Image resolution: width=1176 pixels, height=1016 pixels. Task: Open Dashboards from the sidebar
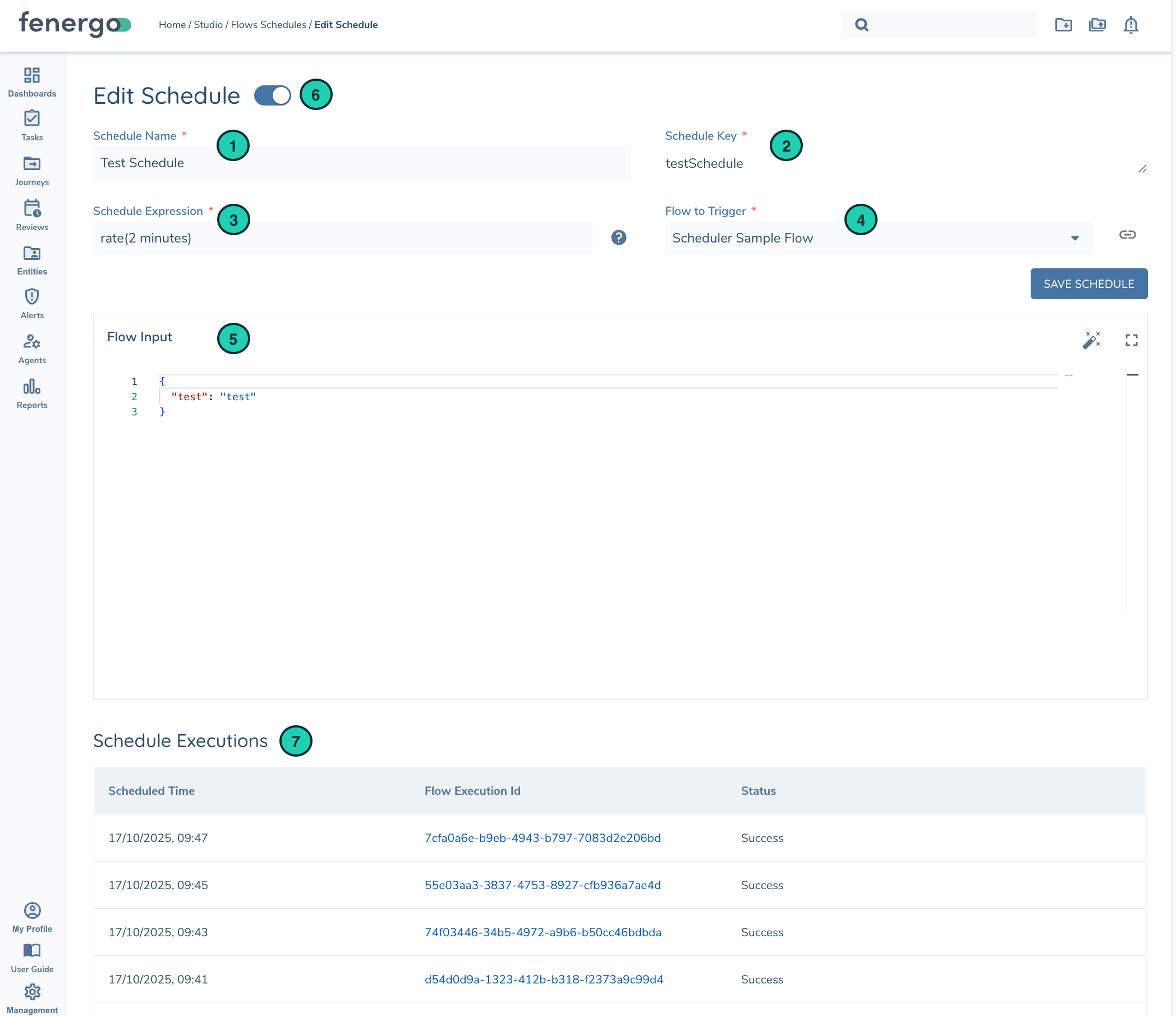pos(32,83)
